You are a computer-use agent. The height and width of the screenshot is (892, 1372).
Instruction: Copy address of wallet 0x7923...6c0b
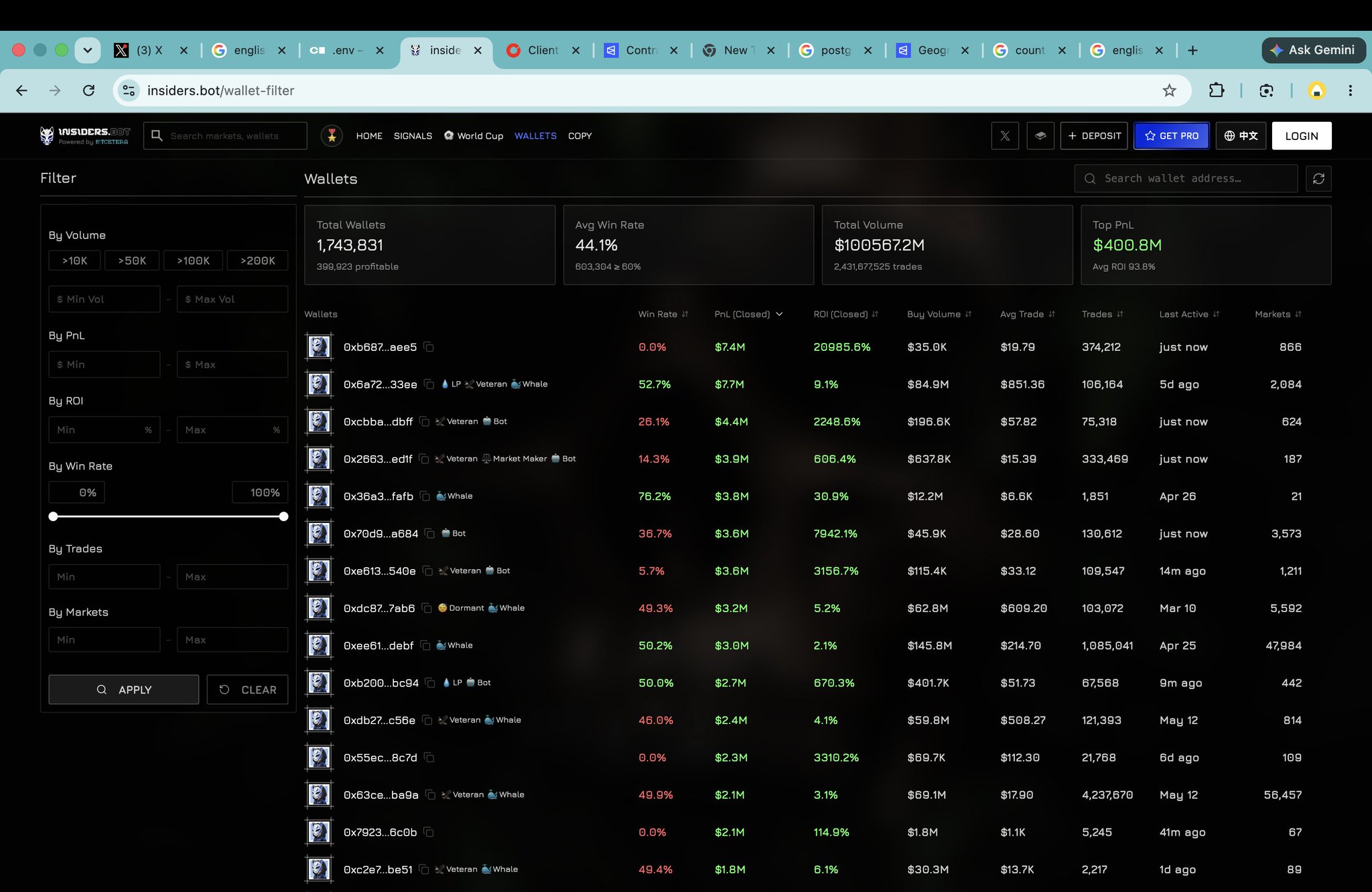coord(429,832)
